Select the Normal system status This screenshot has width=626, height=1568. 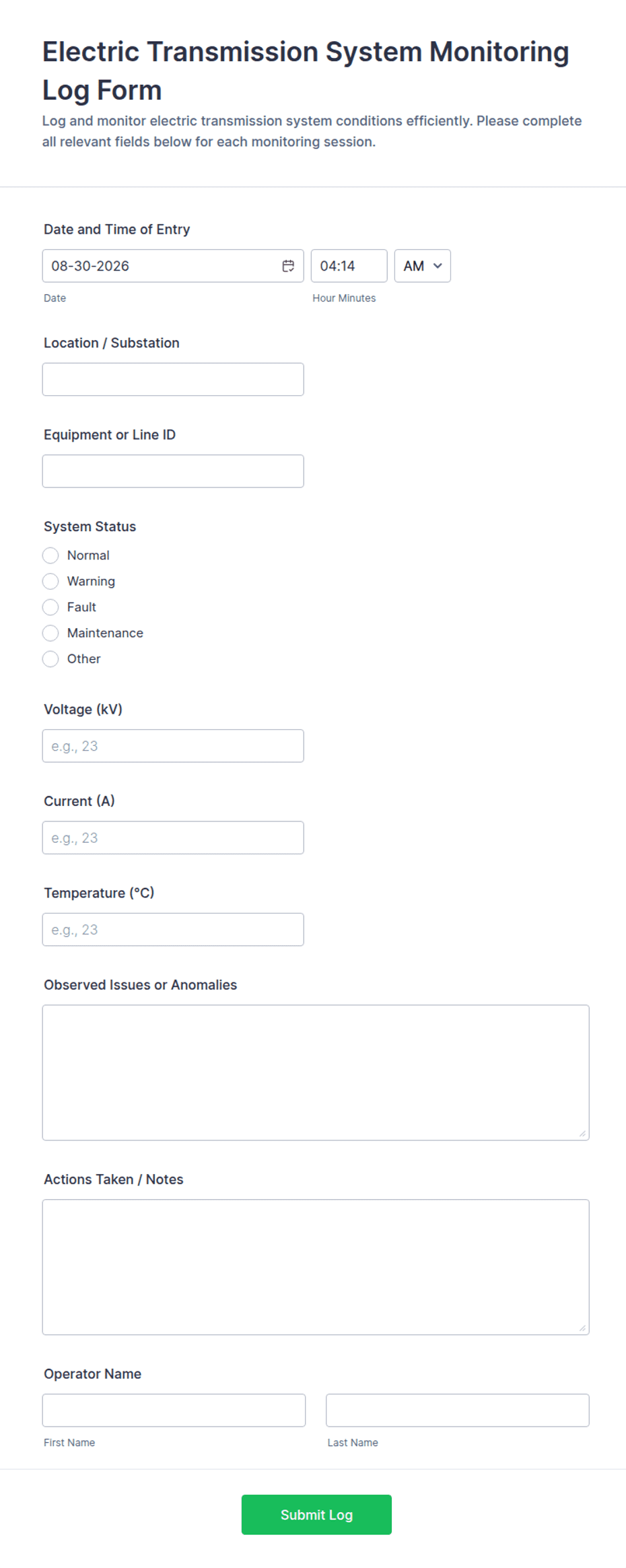click(50, 555)
